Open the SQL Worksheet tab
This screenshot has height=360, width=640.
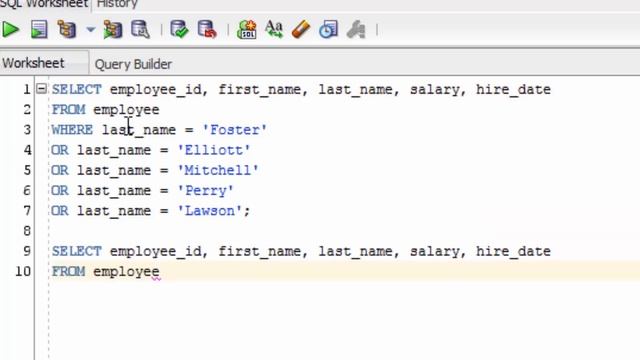(44, 4)
